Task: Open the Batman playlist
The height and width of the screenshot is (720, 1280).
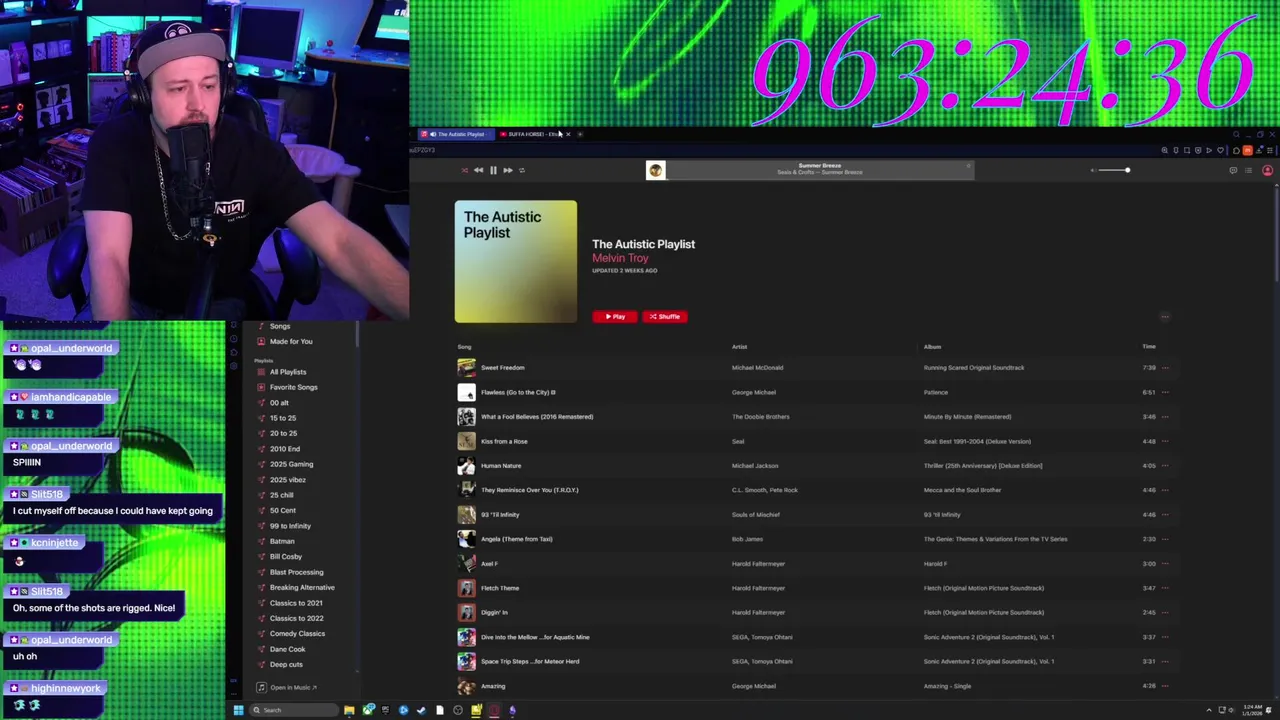Action: [x=282, y=541]
